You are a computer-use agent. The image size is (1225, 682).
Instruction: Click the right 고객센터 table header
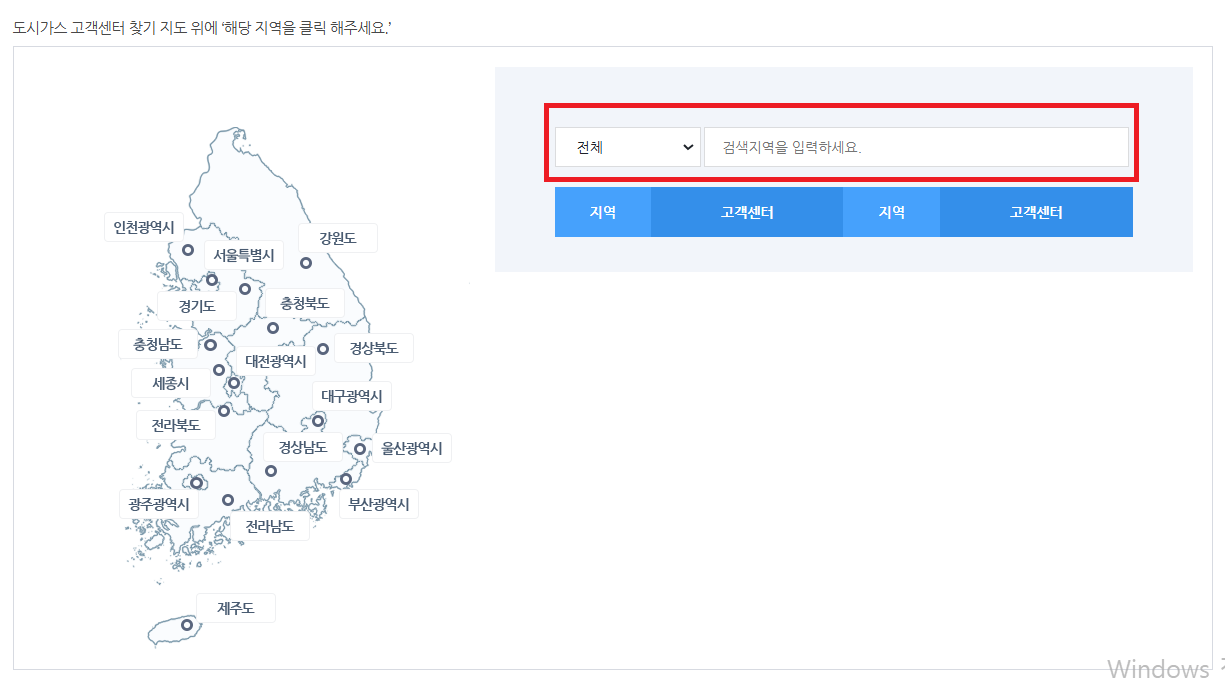click(1036, 211)
